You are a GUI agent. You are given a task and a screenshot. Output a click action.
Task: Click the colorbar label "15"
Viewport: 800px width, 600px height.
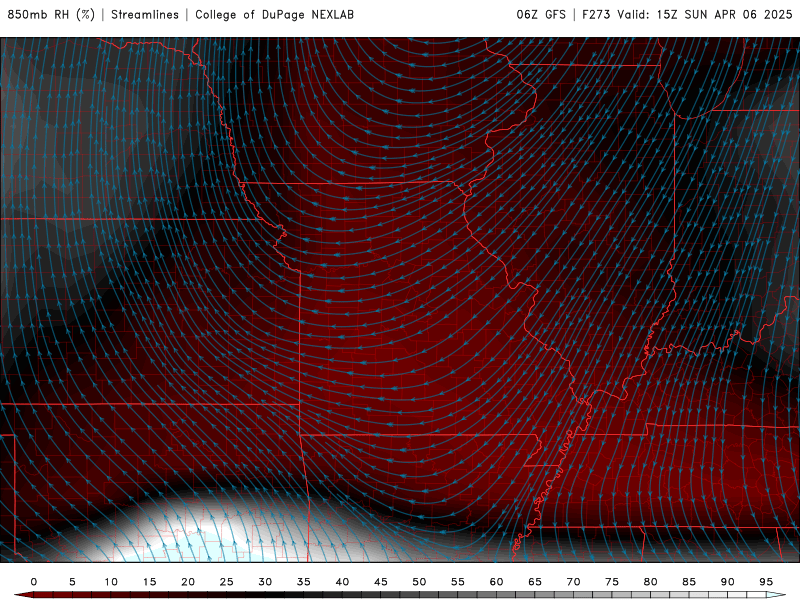point(149,582)
